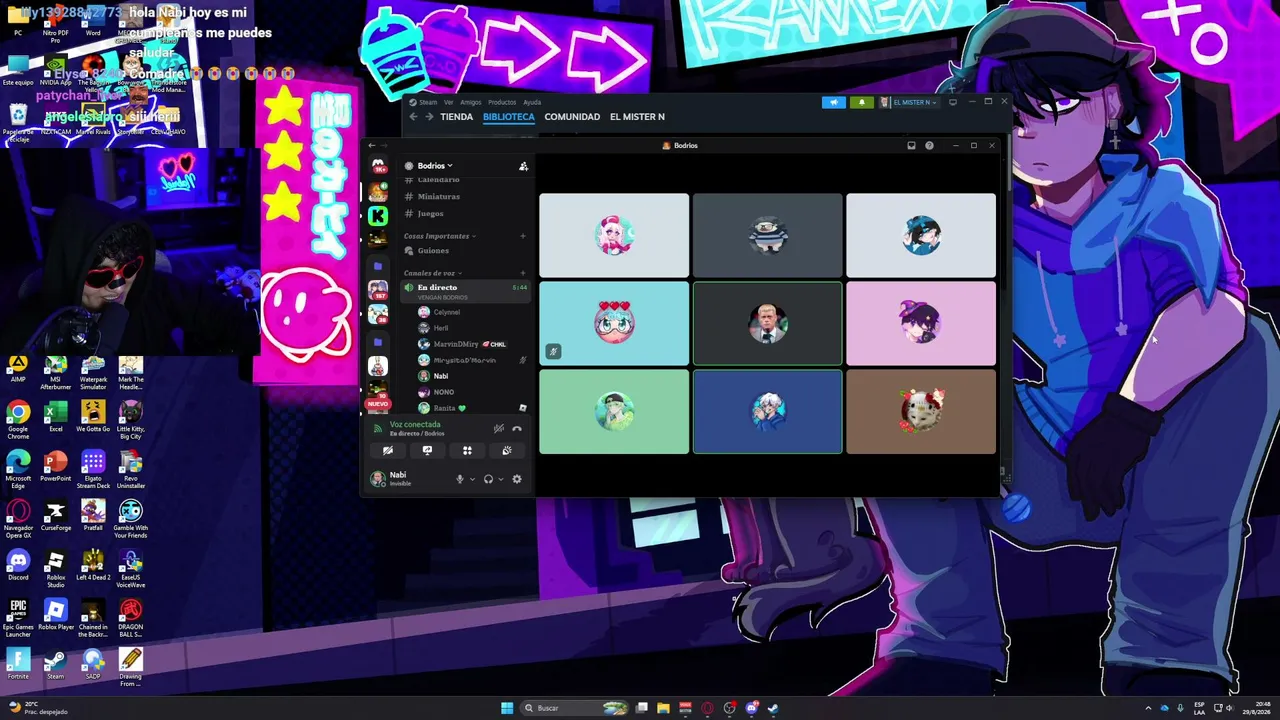Turn on camera in Discord voice panel
The height and width of the screenshot is (720, 1280).
(388, 451)
